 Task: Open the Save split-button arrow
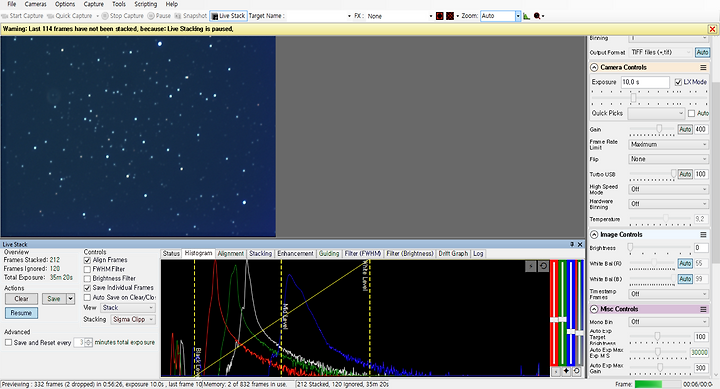(x=70, y=299)
